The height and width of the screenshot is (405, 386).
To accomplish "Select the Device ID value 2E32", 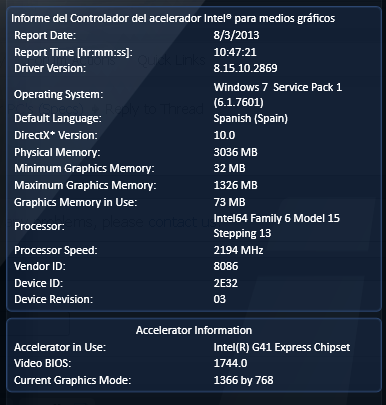I will click(x=226, y=283).
